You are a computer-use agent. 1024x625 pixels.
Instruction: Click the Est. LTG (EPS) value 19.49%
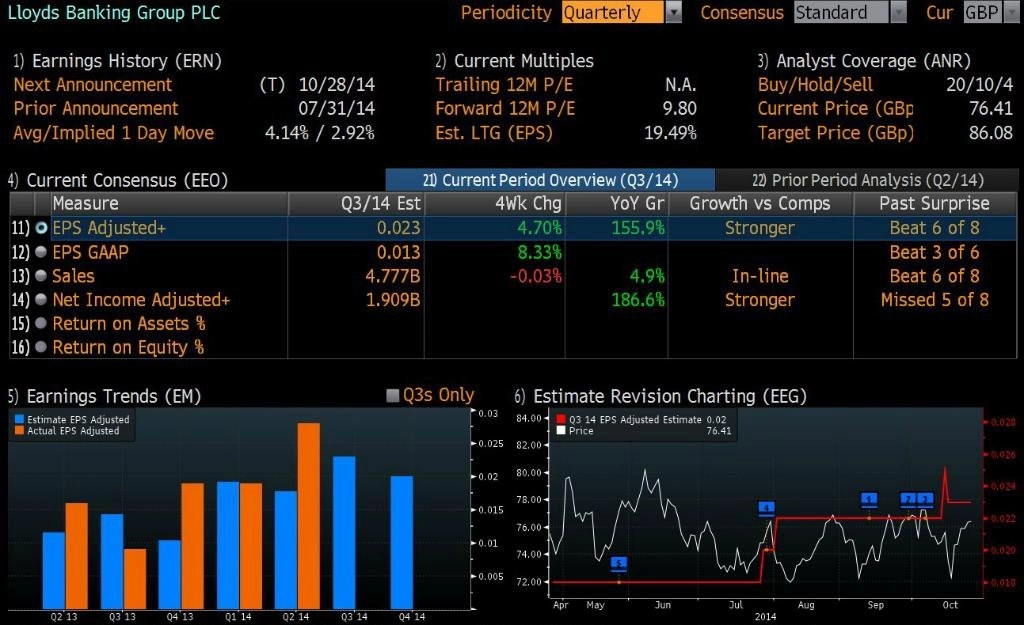click(x=671, y=133)
